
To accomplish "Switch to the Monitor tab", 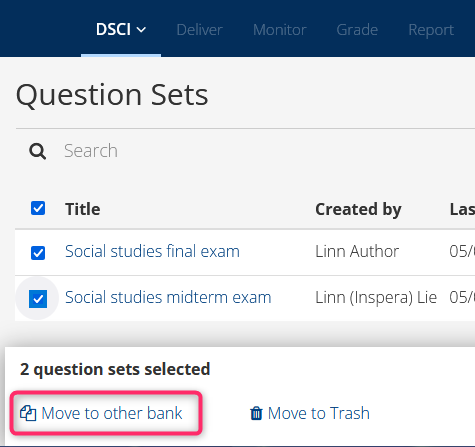I will pos(280,30).
